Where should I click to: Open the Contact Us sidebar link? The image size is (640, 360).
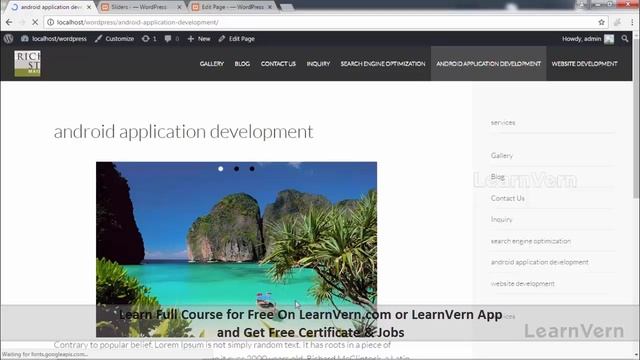(508, 198)
